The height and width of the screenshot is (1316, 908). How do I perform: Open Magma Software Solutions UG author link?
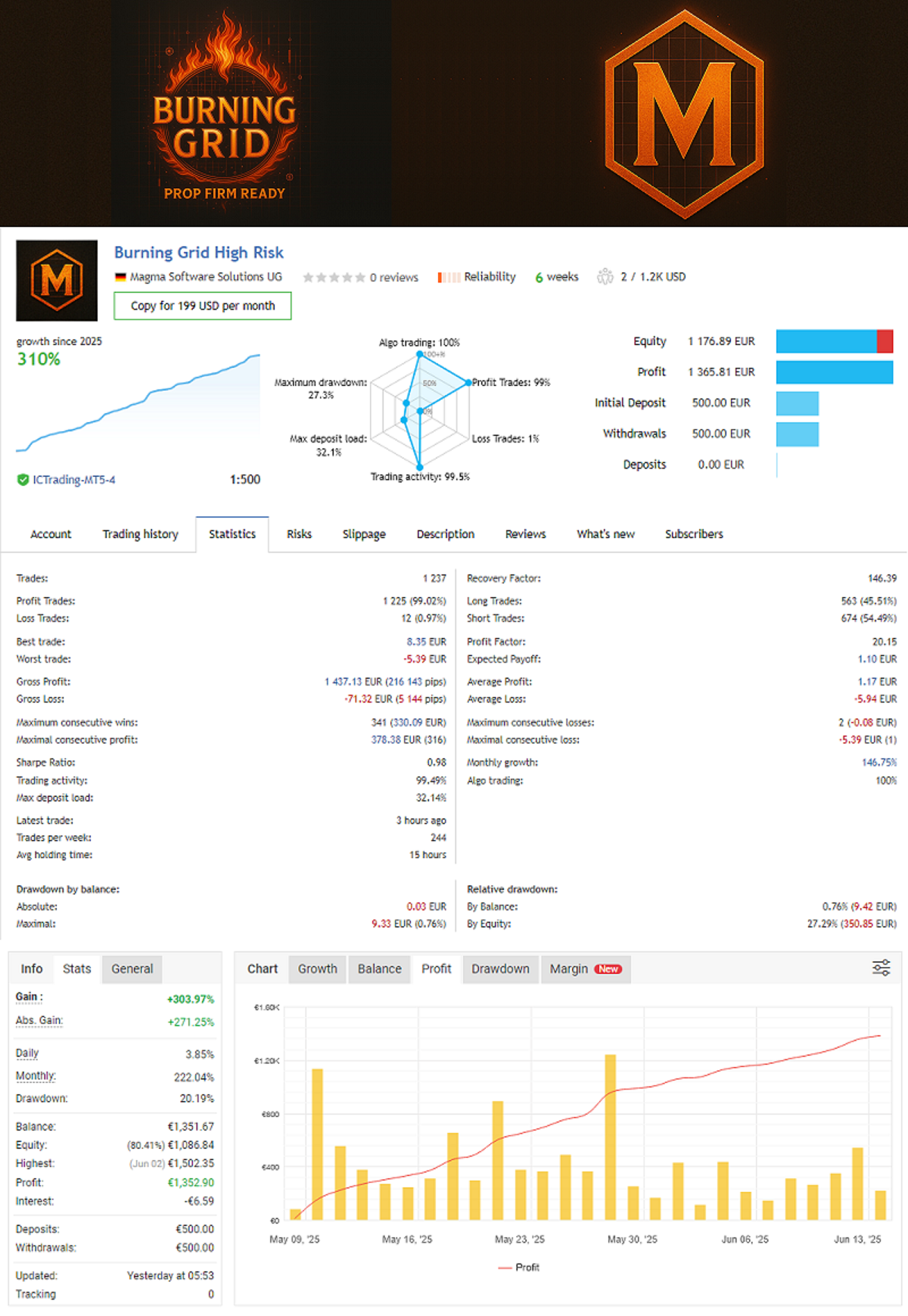pos(206,277)
